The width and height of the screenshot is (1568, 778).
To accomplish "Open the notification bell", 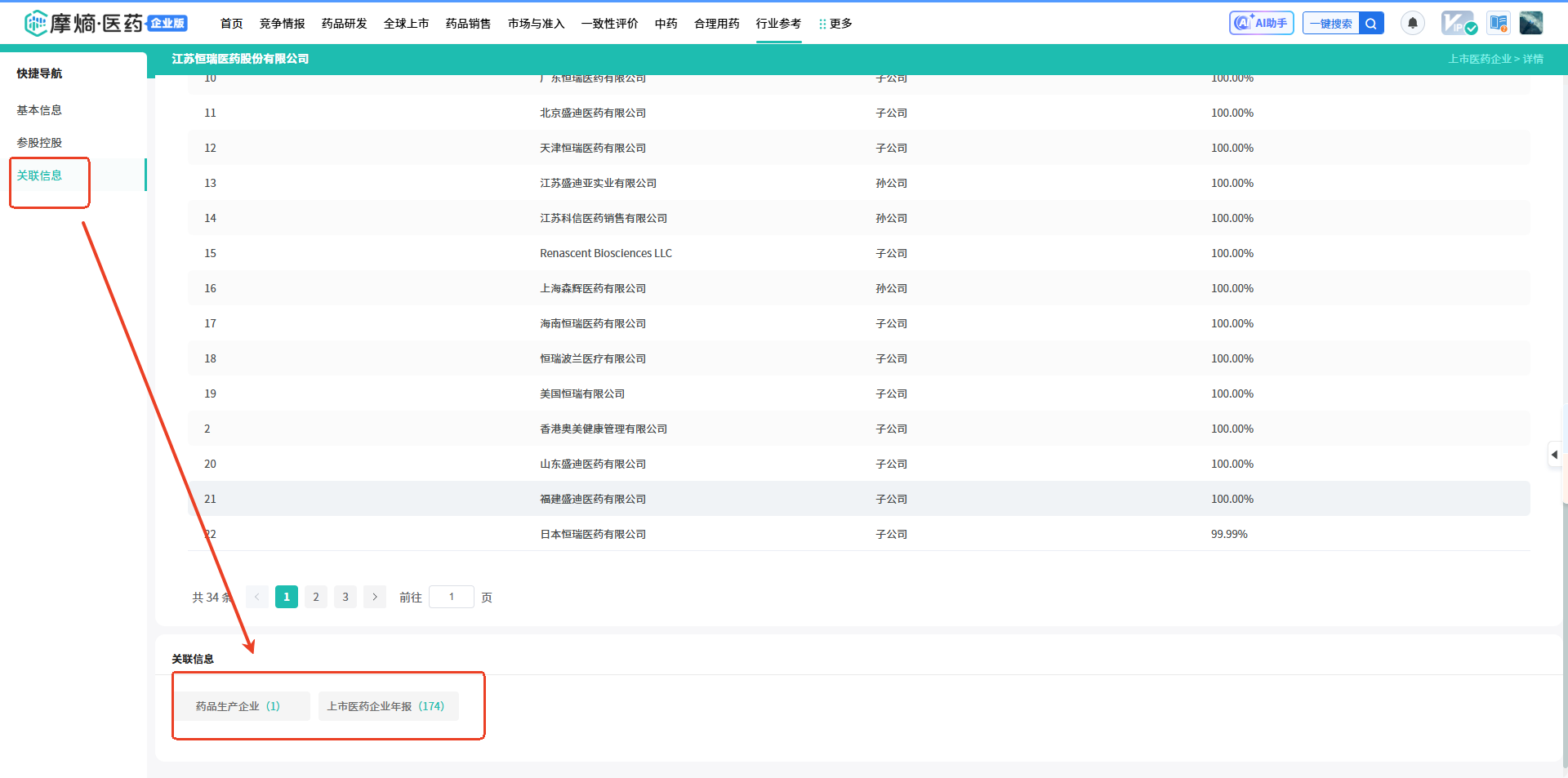I will click(1412, 23).
